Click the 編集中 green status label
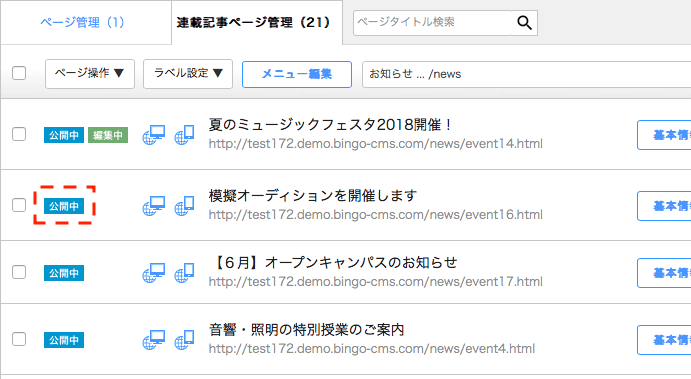Viewport: 691px width, 379px height. (108, 135)
